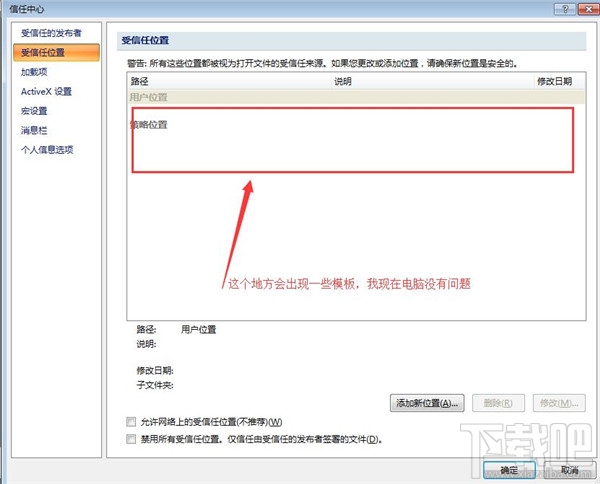Viewport: 600px width, 484px height.
Task: Close the 信任中心 dialog window
Action: (589, 9)
